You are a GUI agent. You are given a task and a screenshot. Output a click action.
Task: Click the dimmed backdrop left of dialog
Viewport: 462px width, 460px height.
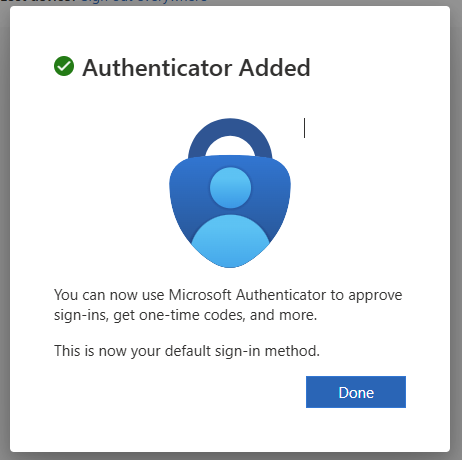pos(5,230)
